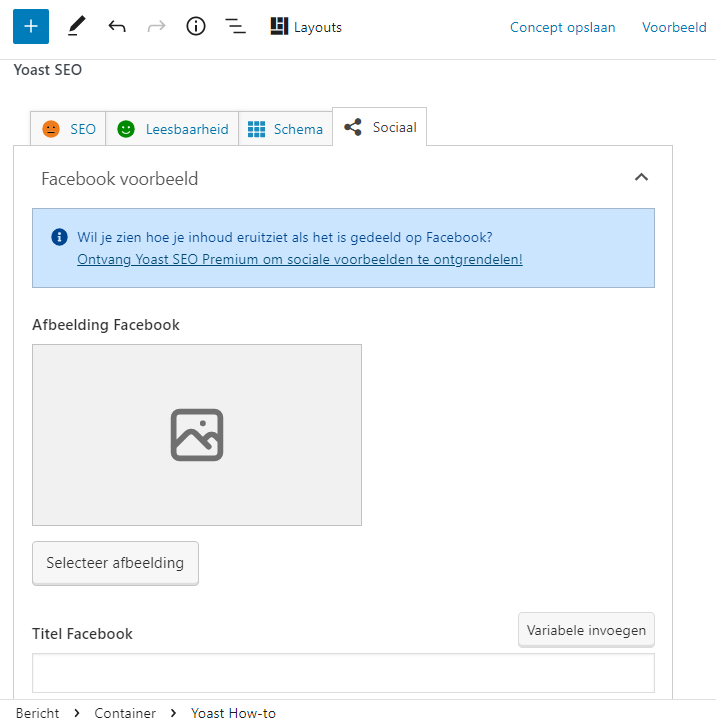The image size is (716, 726).
Task: Select the pencil edit tools icon
Action: [77, 26]
